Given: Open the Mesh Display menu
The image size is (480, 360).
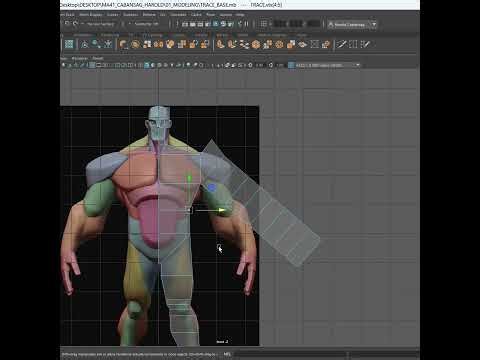Looking at the screenshot, I should [91, 15].
